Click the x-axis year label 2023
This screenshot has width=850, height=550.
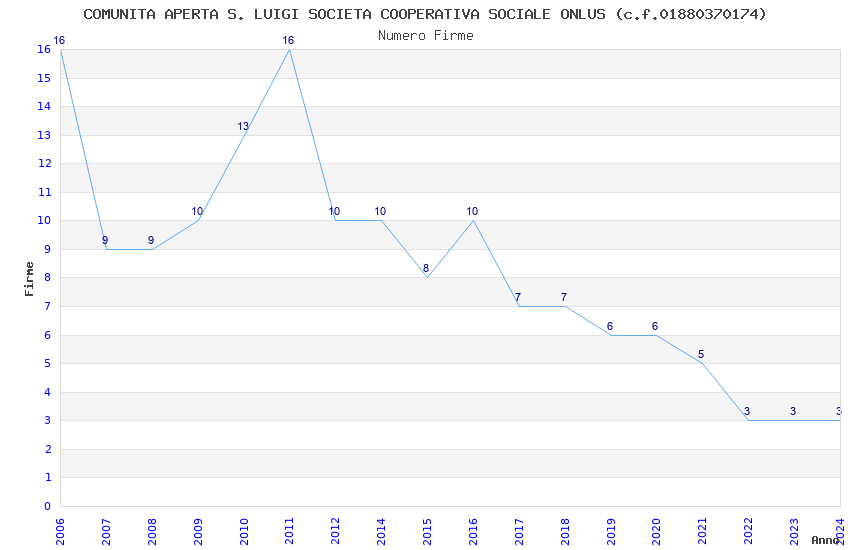[794, 532]
